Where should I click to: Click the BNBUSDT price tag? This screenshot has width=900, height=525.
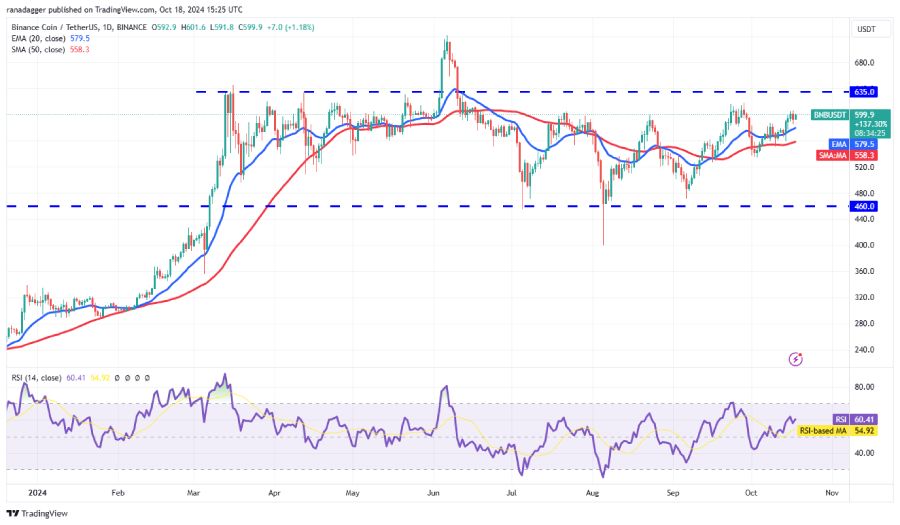pyautogui.click(x=830, y=115)
